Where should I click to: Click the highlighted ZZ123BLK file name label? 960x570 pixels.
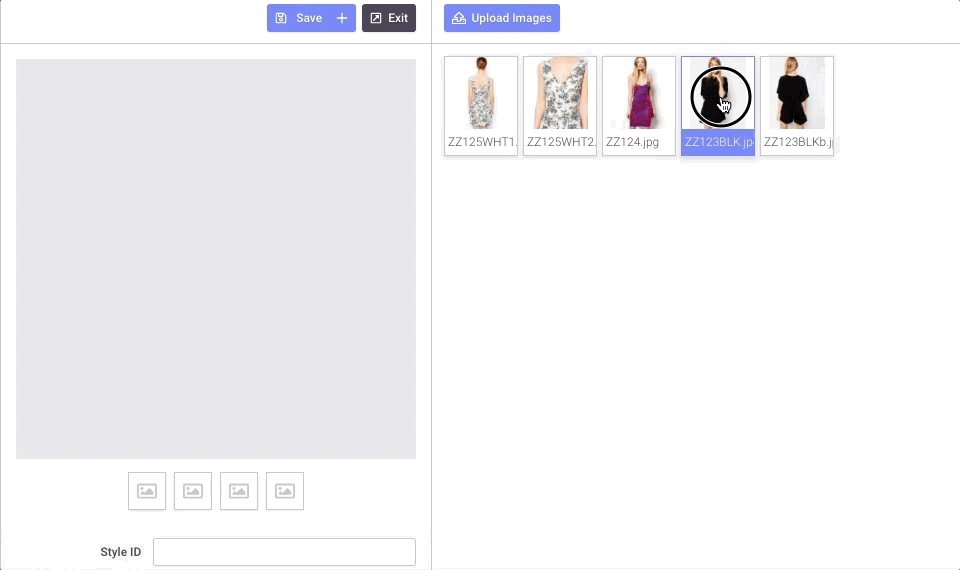pos(719,142)
